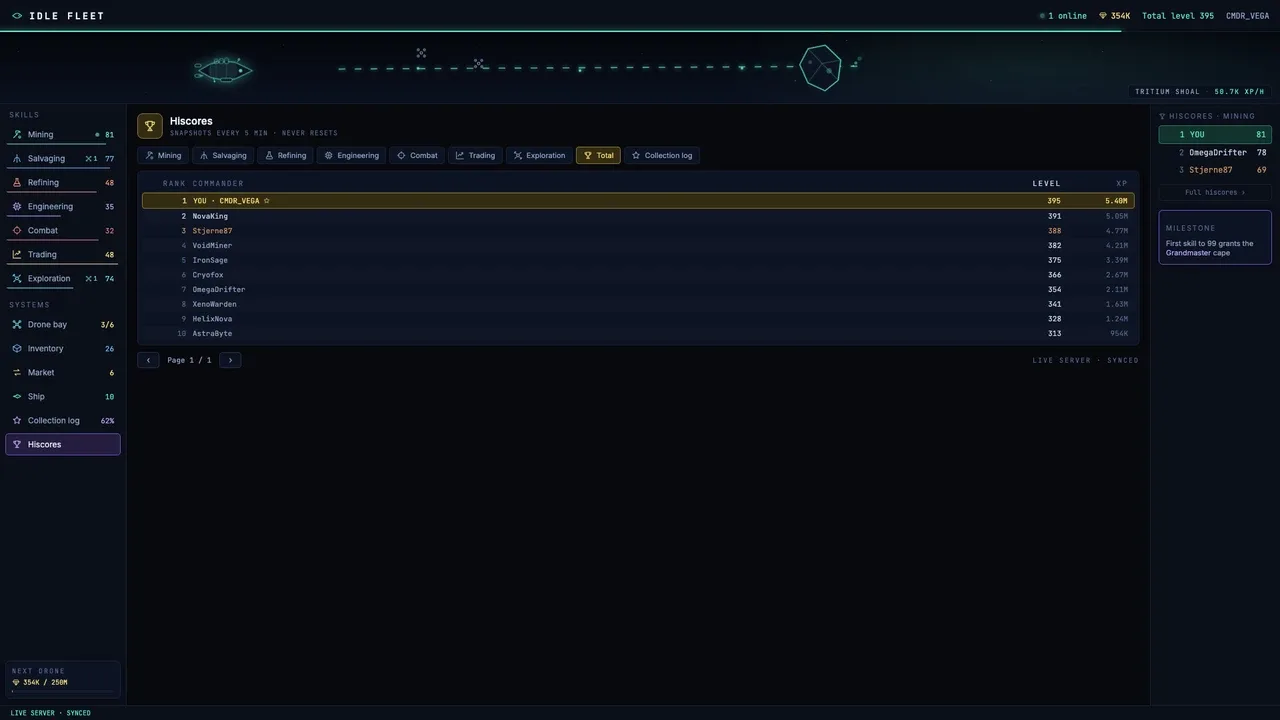Click the Hiscores trophy icon in sidebar
This screenshot has height=720, width=1280.
tap(17, 445)
